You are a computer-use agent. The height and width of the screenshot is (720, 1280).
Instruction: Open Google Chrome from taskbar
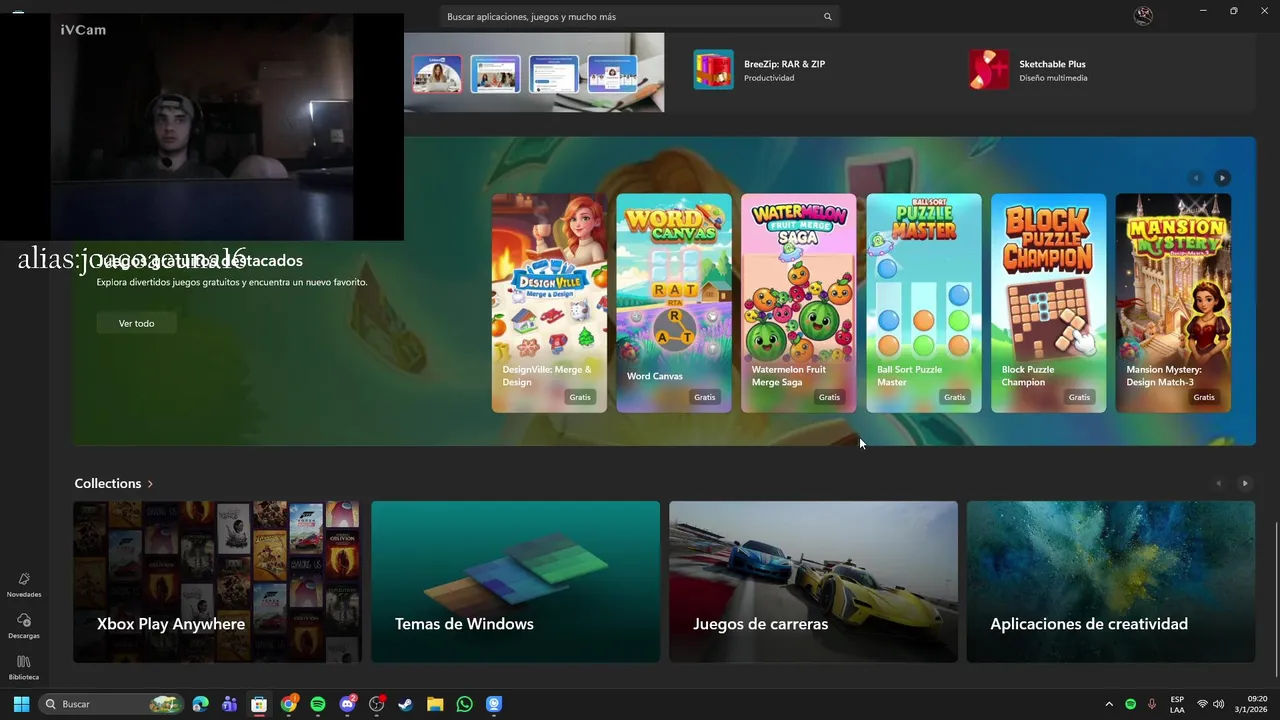tap(289, 704)
